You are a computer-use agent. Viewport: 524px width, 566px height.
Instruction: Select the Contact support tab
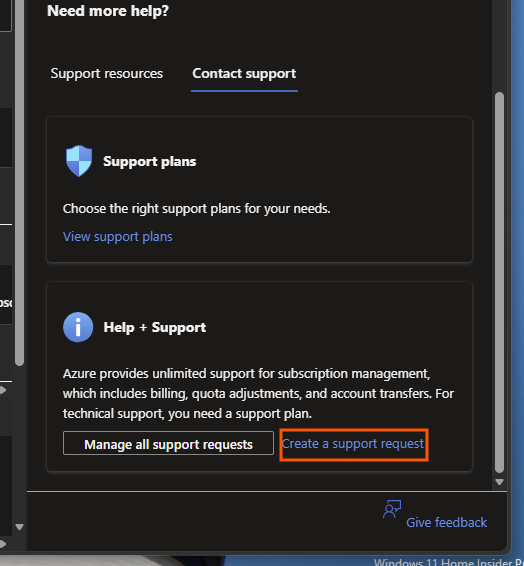click(244, 74)
